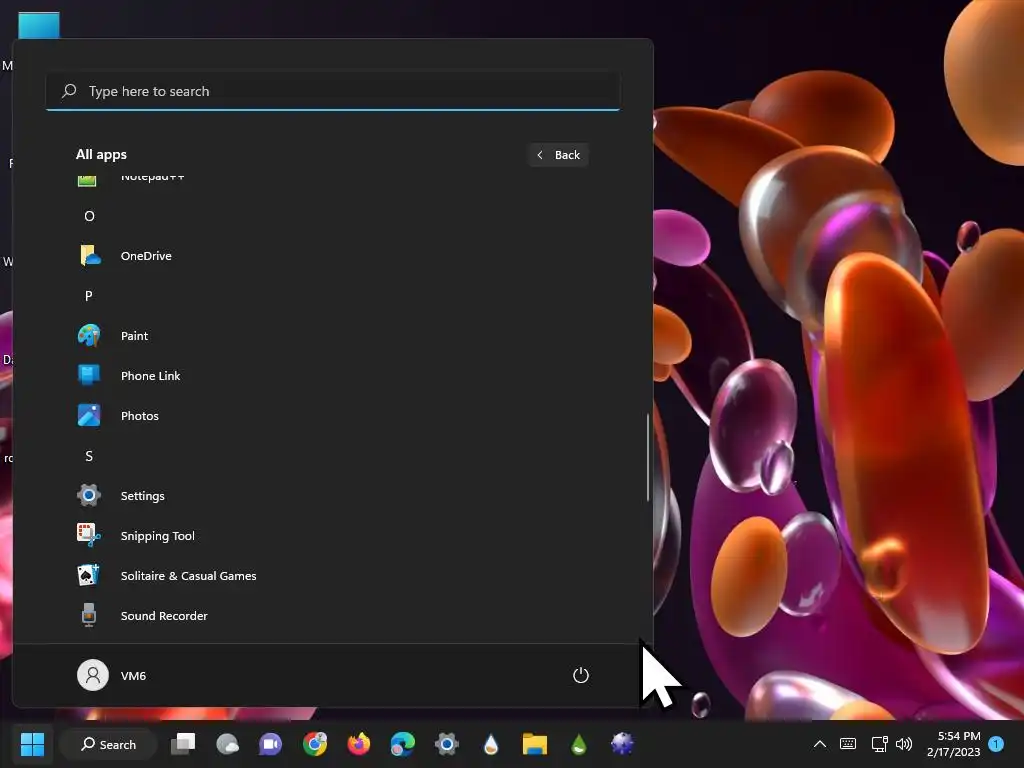Open the 5:54 PM clock and date
1024x768 pixels.
tap(953, 744)
